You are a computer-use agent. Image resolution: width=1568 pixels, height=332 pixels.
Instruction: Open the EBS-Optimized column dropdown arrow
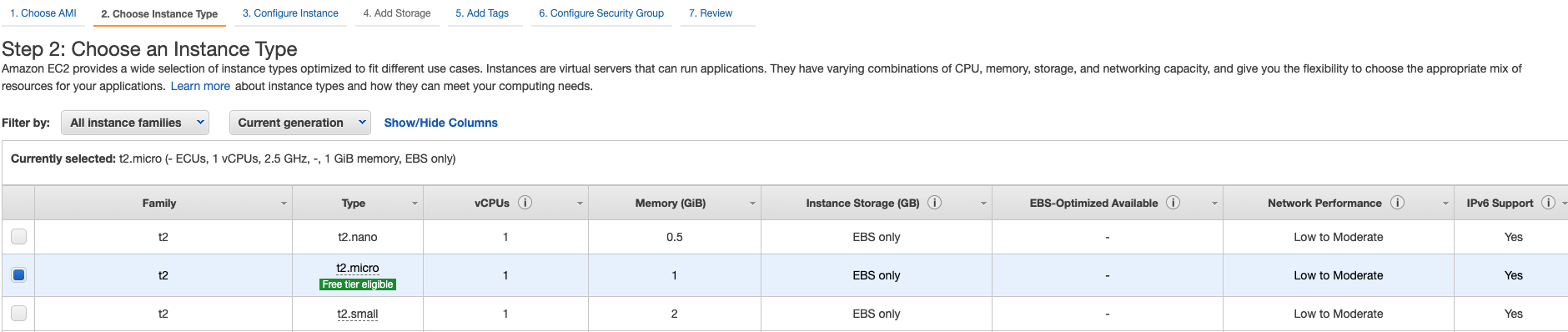(1214, 204)
